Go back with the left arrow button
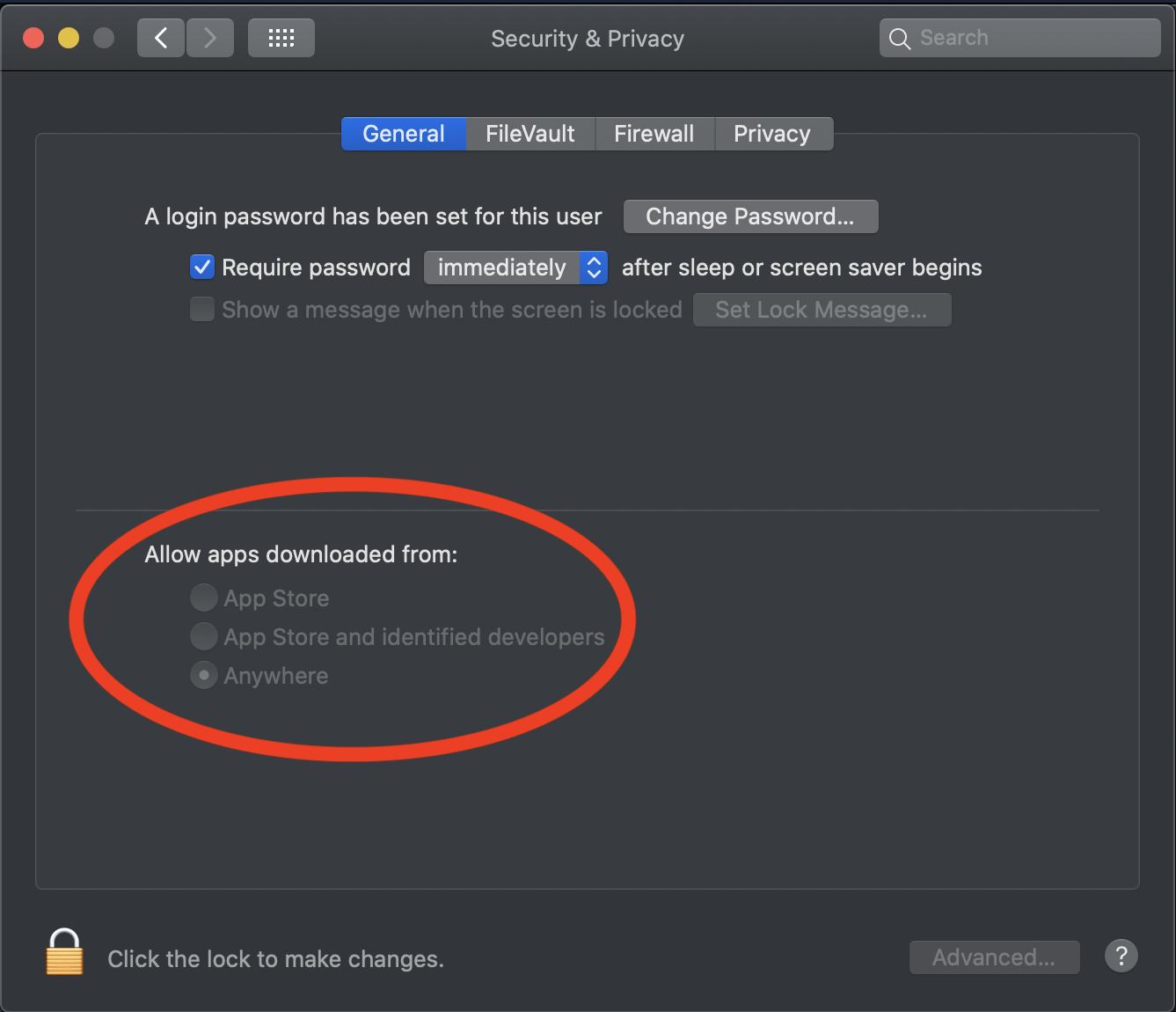1176x1012 pixels. click(x=161, y=38)
